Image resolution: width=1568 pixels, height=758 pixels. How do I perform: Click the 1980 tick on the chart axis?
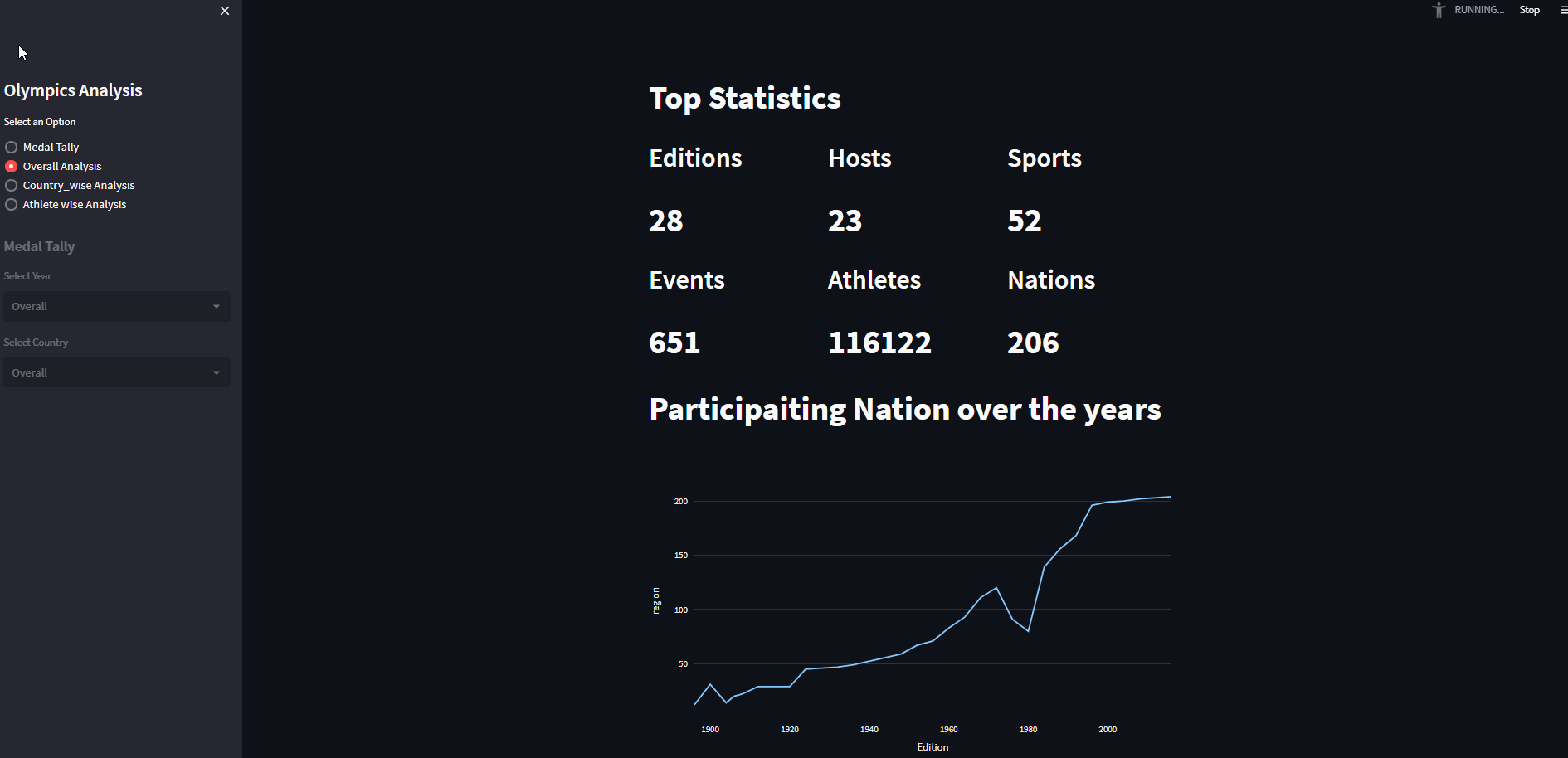1028,730
